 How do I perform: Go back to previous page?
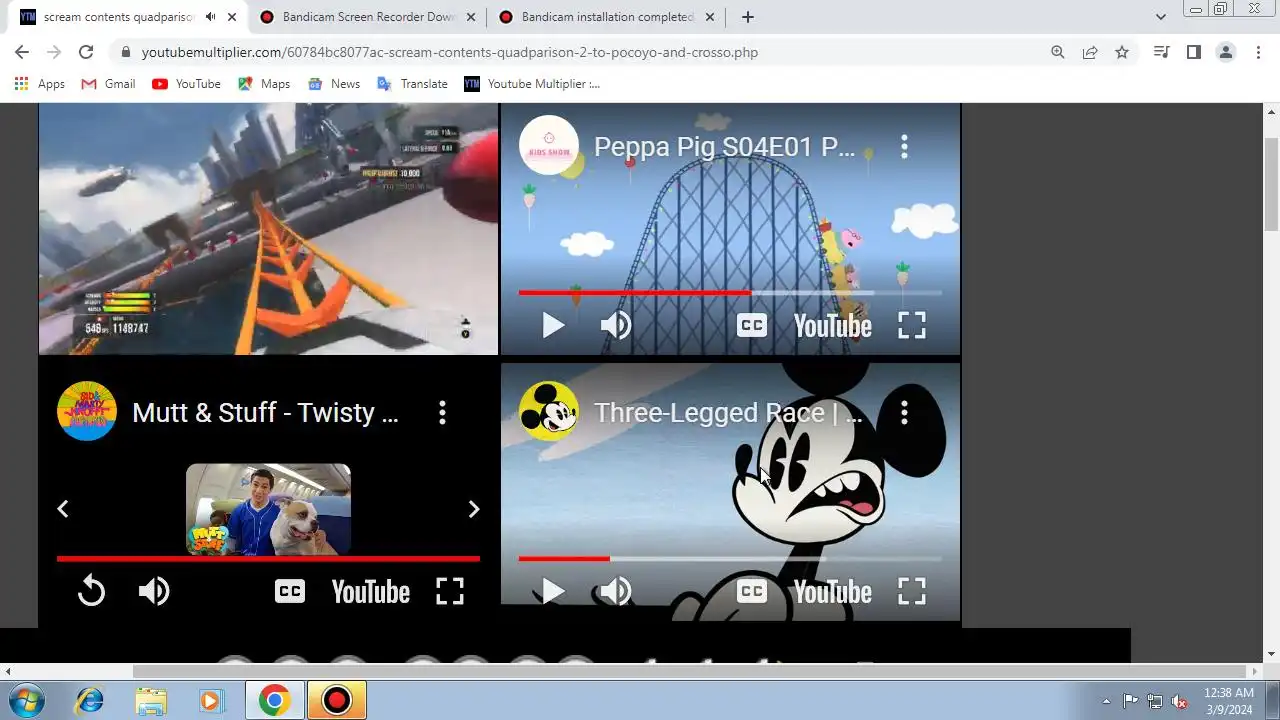22,52
